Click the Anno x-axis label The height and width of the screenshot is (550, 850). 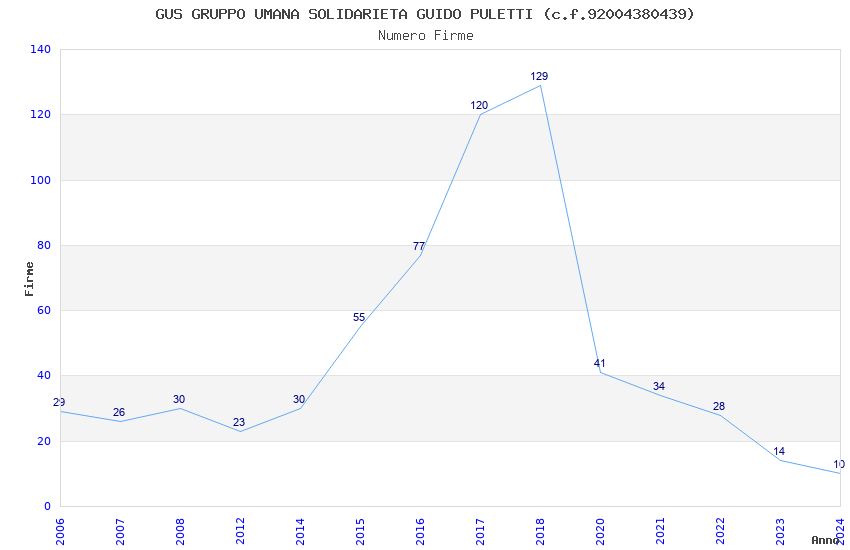(x=825, y=540)
